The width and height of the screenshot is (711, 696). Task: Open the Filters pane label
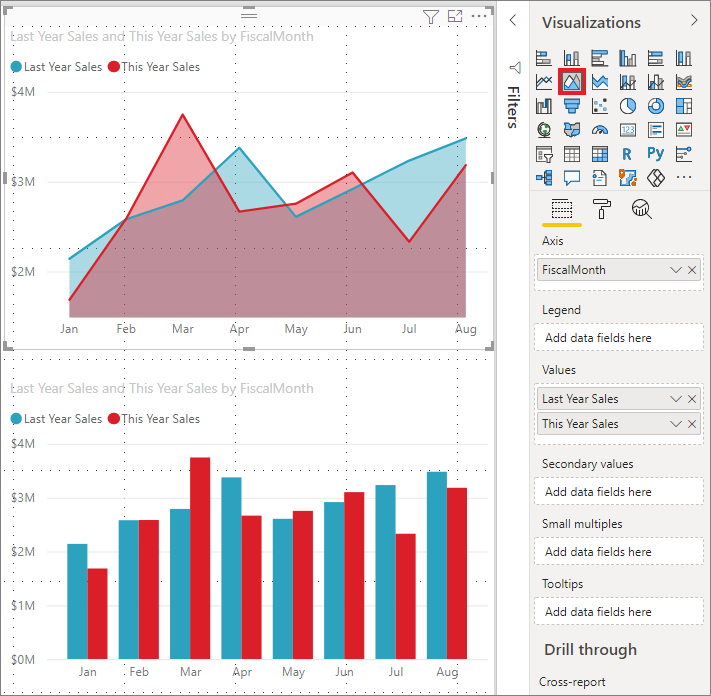[513, 107]
